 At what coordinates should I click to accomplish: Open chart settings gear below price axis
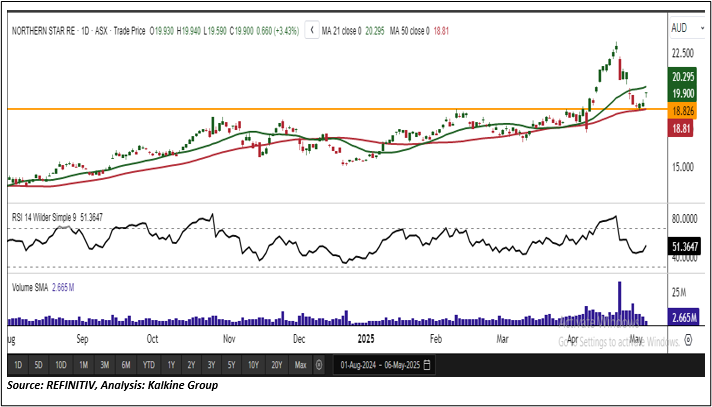689,339
